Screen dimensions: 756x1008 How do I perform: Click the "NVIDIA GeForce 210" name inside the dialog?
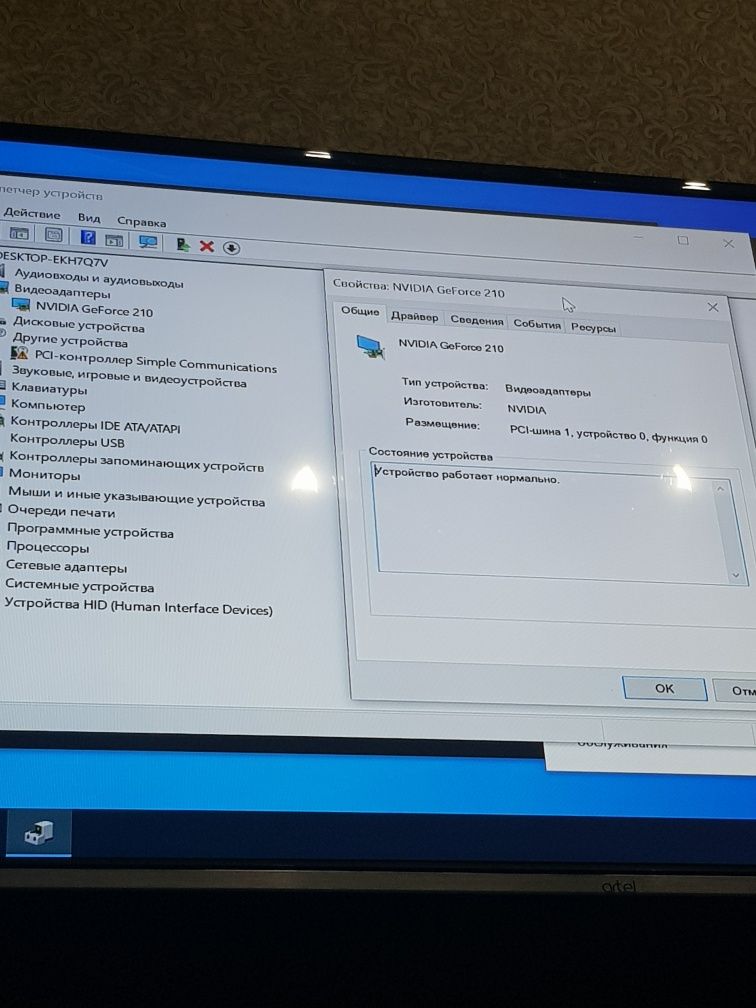click(451, 345)
